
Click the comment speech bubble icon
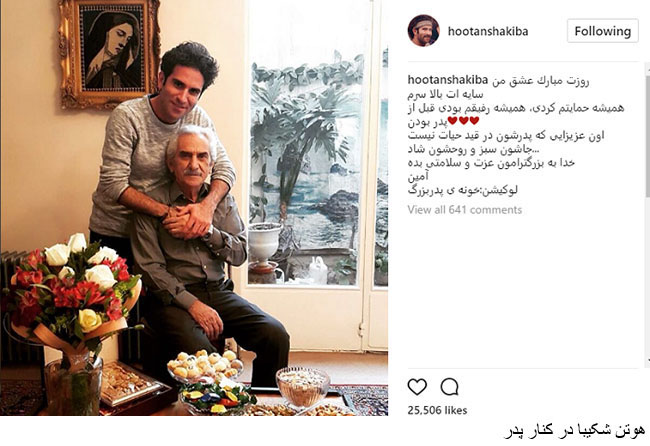coord(449,387)
